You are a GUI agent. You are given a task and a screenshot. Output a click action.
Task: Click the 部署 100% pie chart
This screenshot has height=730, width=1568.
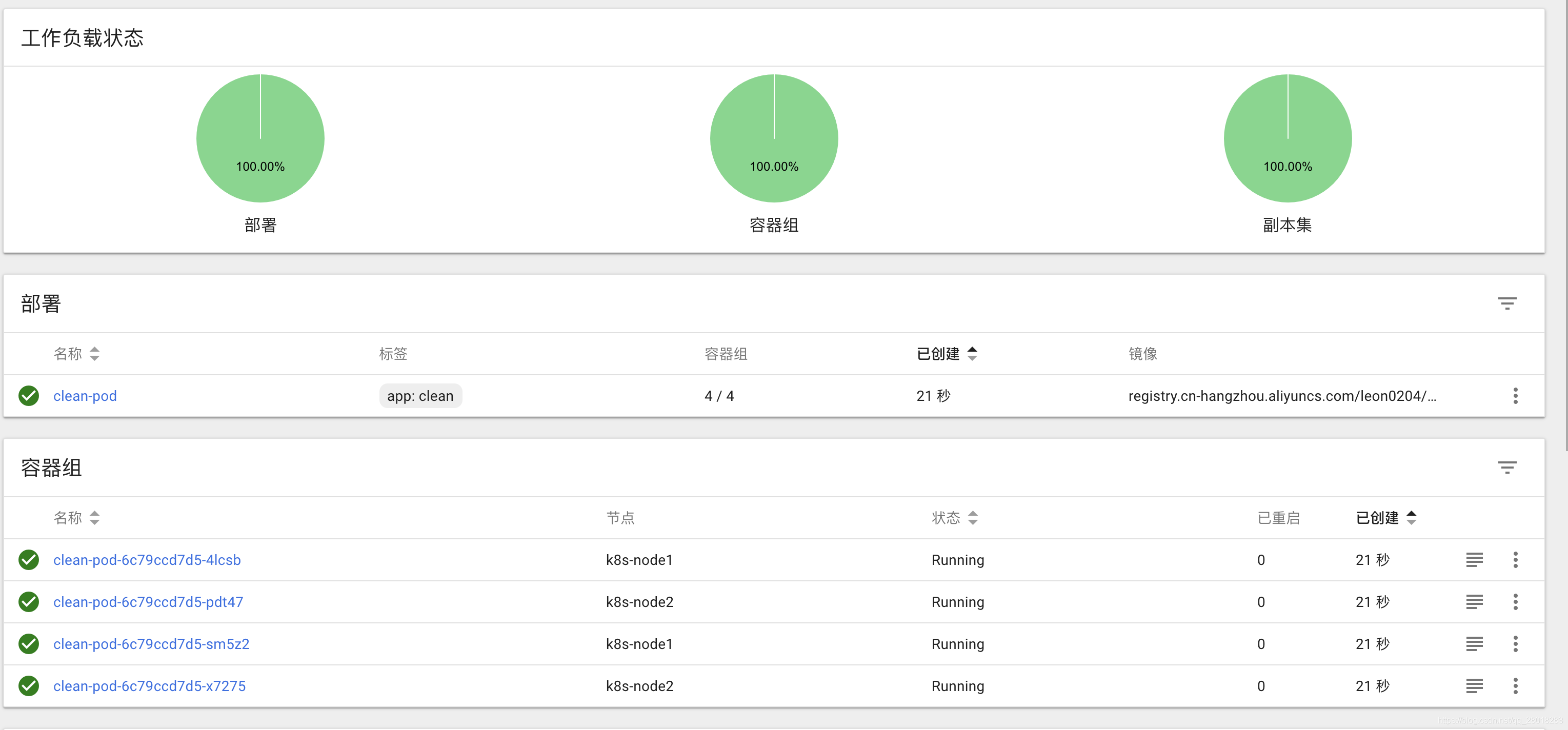click(x=260, y=138)
